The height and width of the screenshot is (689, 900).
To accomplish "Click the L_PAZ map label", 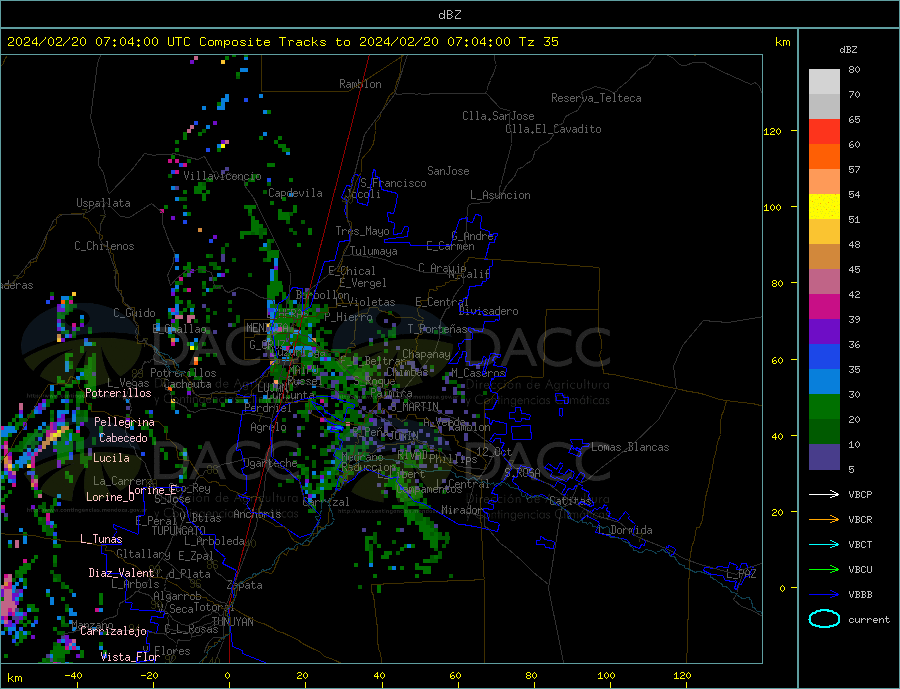I will pos(741,574).
